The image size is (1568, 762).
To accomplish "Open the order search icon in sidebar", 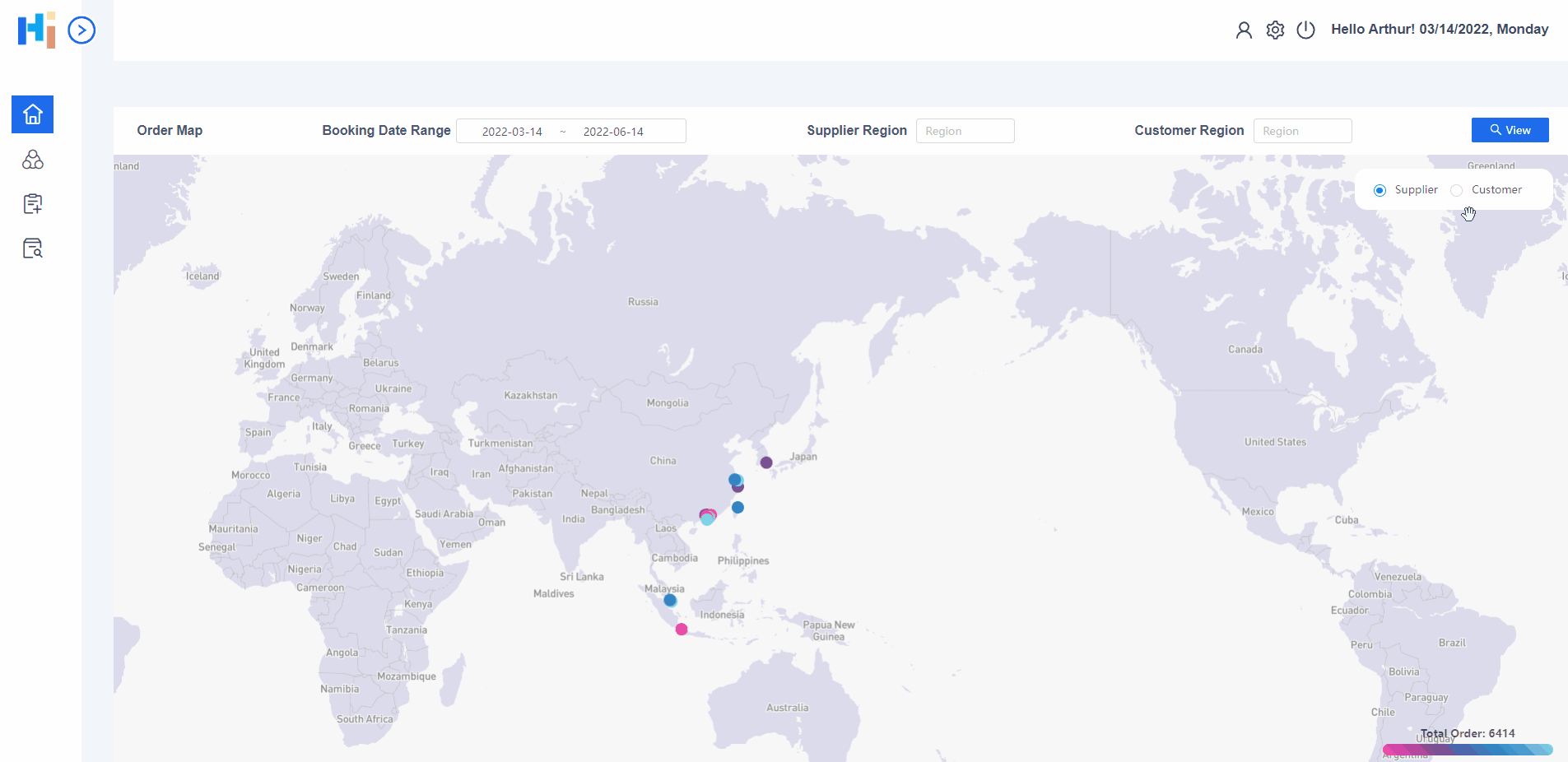I will [32, 249].
